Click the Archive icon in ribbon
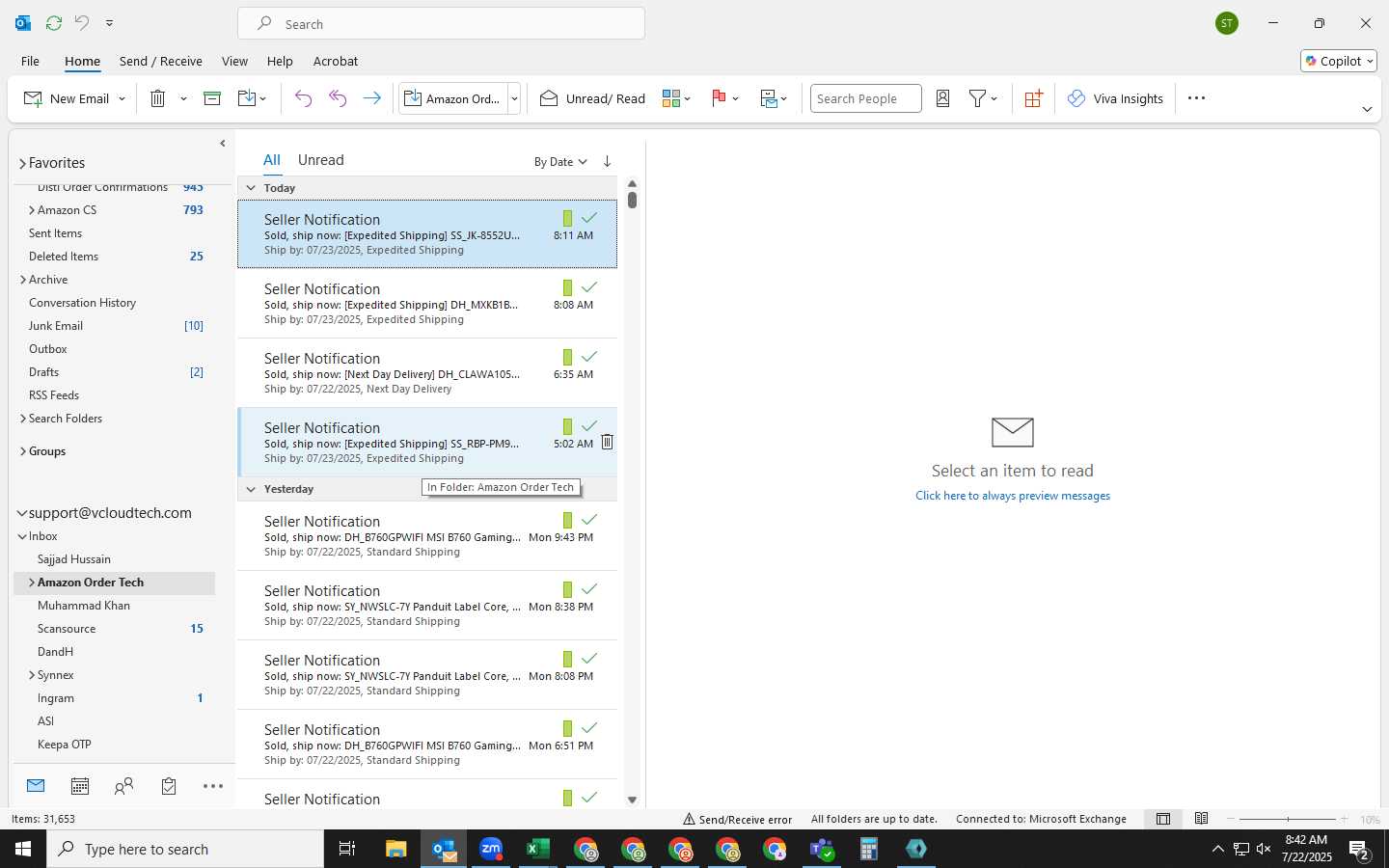 212,98
